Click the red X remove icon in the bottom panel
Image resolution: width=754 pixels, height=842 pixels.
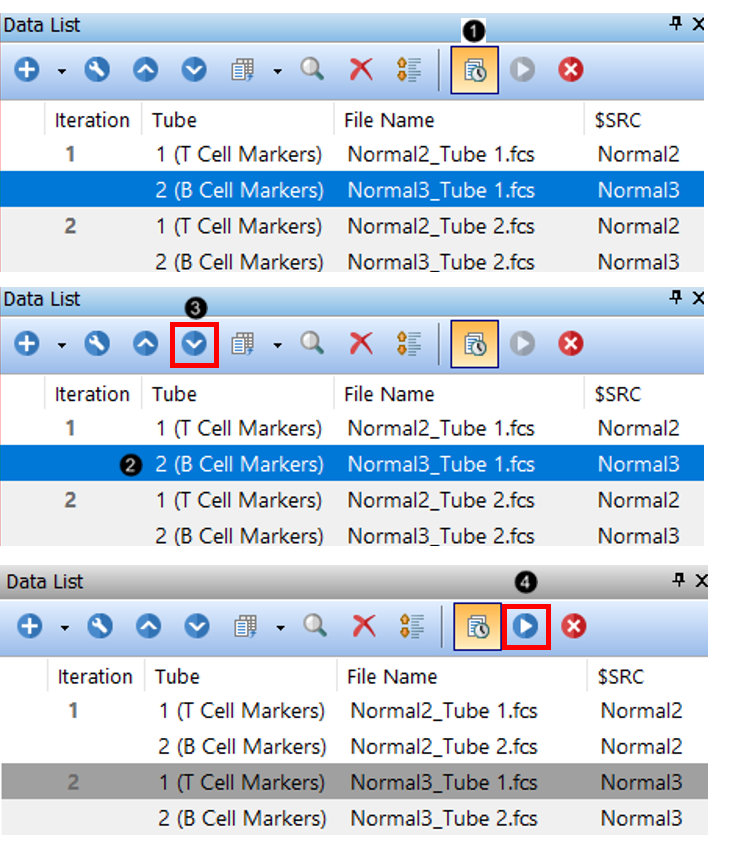click(x=364, y=626)
